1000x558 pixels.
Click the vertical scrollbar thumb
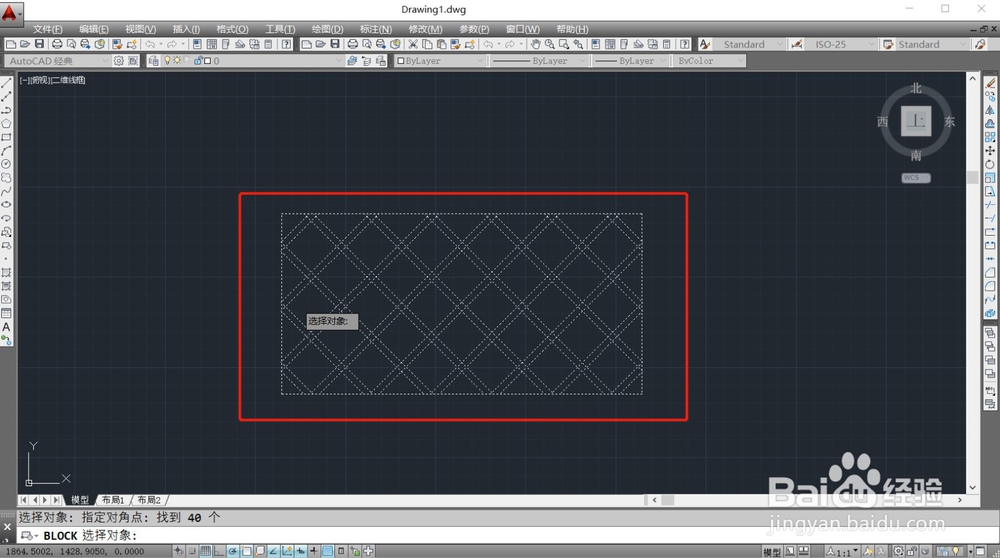click(x=972, y=177)
